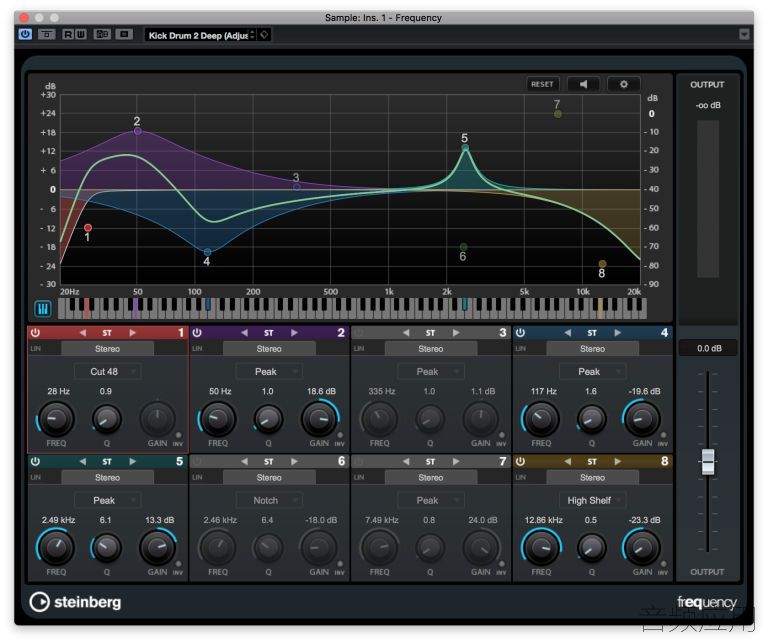Click band 3 previous processing mode arrow
The width and height of the screenshot is (768, 643).
tap(406, 333)
